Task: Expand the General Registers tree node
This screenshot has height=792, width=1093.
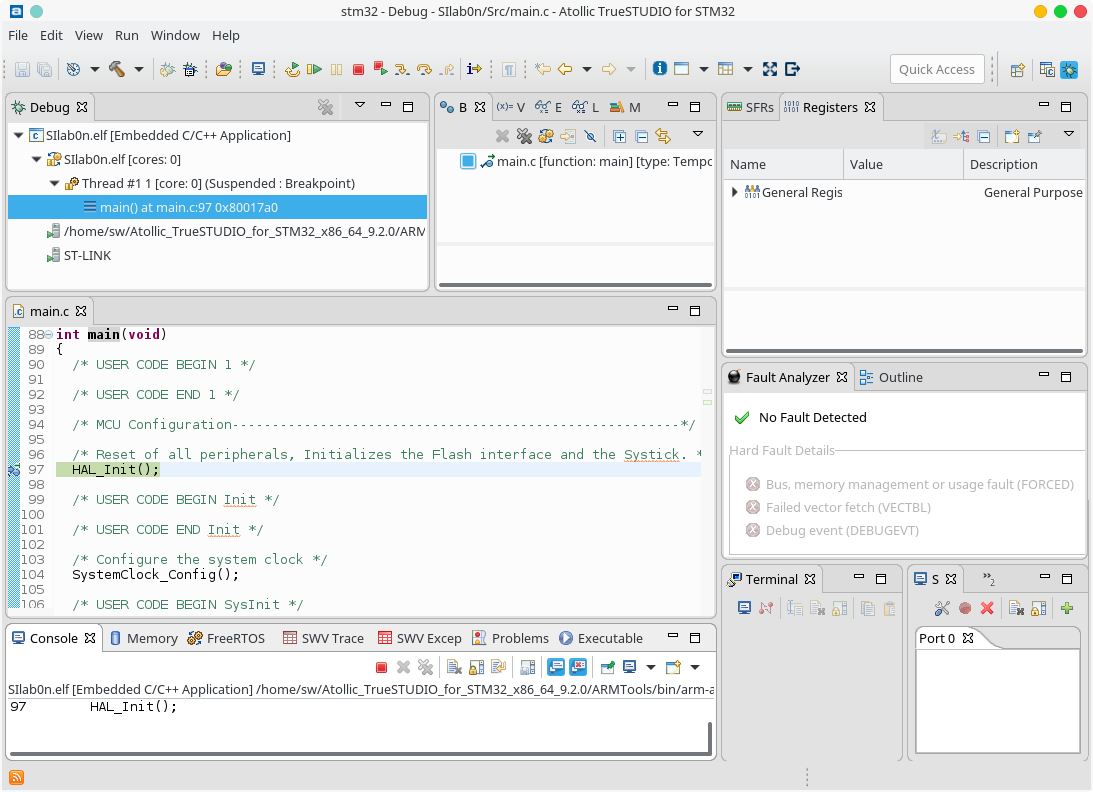Action: tap(735, 192)
